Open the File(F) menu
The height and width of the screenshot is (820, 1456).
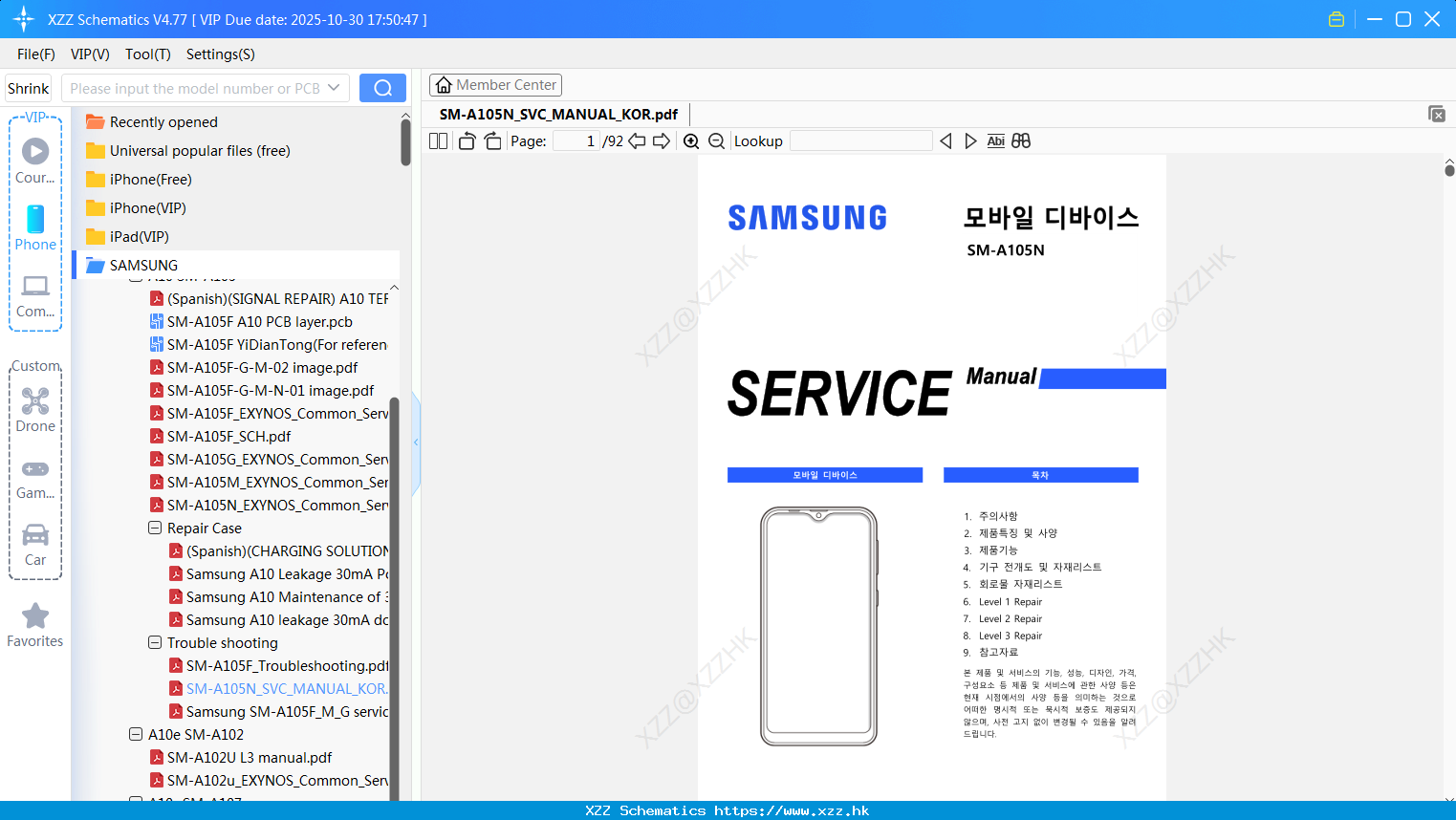(x=36, y=54)
